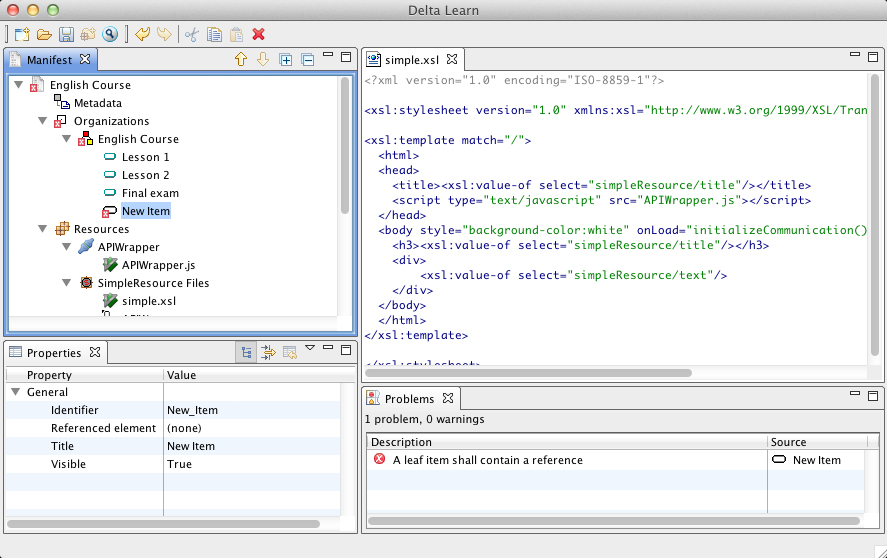Click the Property column header
The image size is (887, 558).
(85, 375)
